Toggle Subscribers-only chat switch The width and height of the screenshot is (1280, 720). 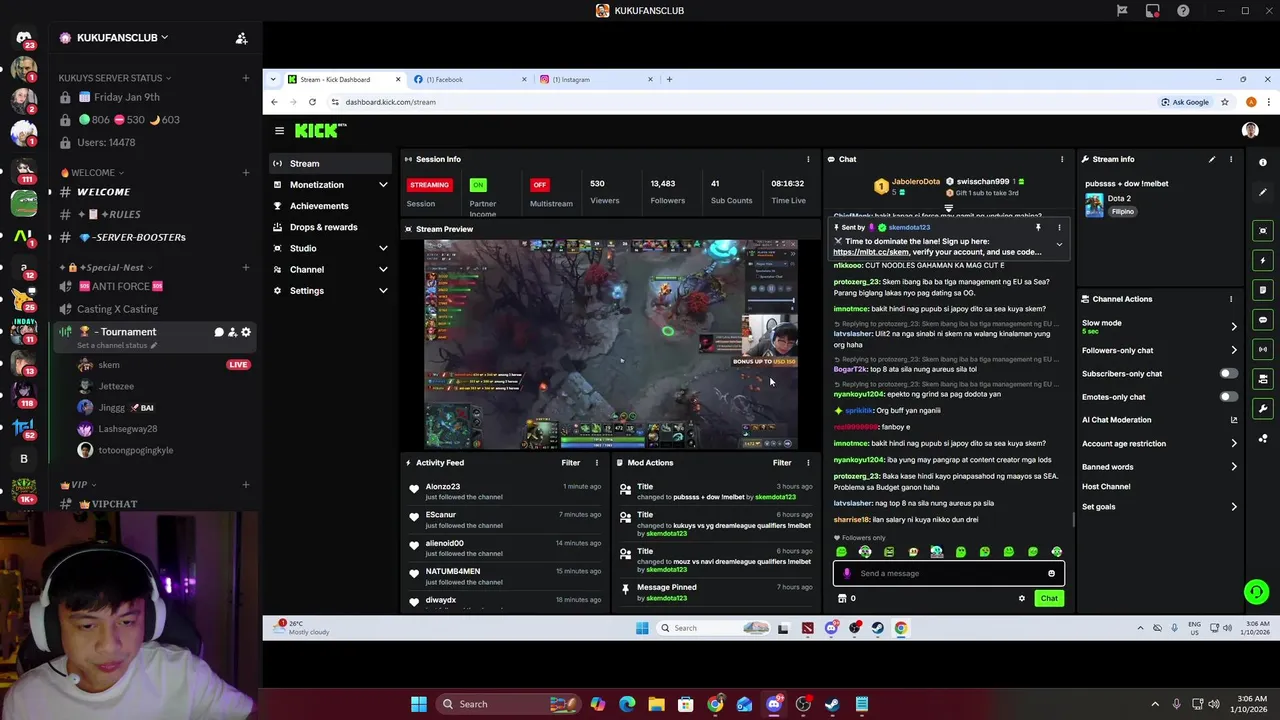(1228, 374)
